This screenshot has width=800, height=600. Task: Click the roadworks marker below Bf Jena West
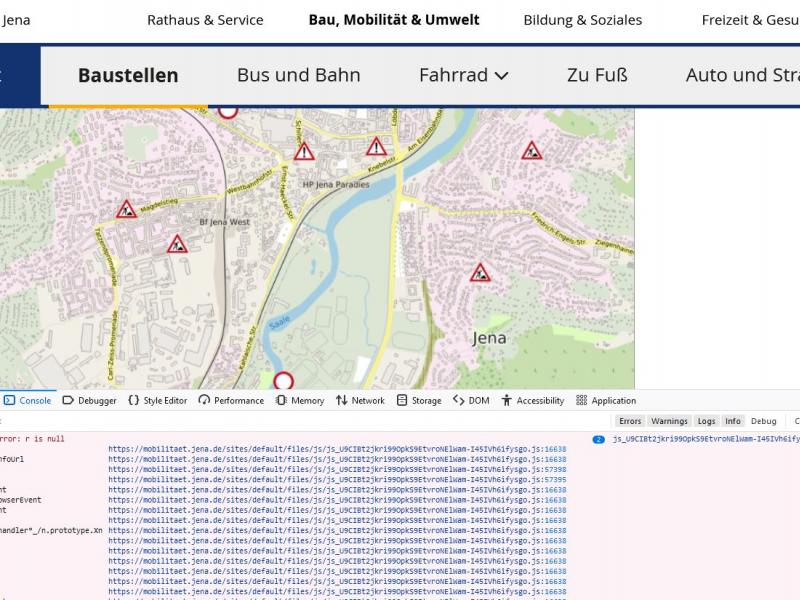tap(177, 244)
